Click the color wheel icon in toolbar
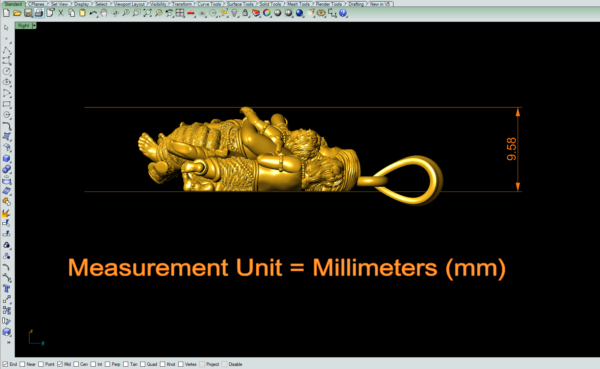Screen dimensions: 600x369 [x=267, y=13]
